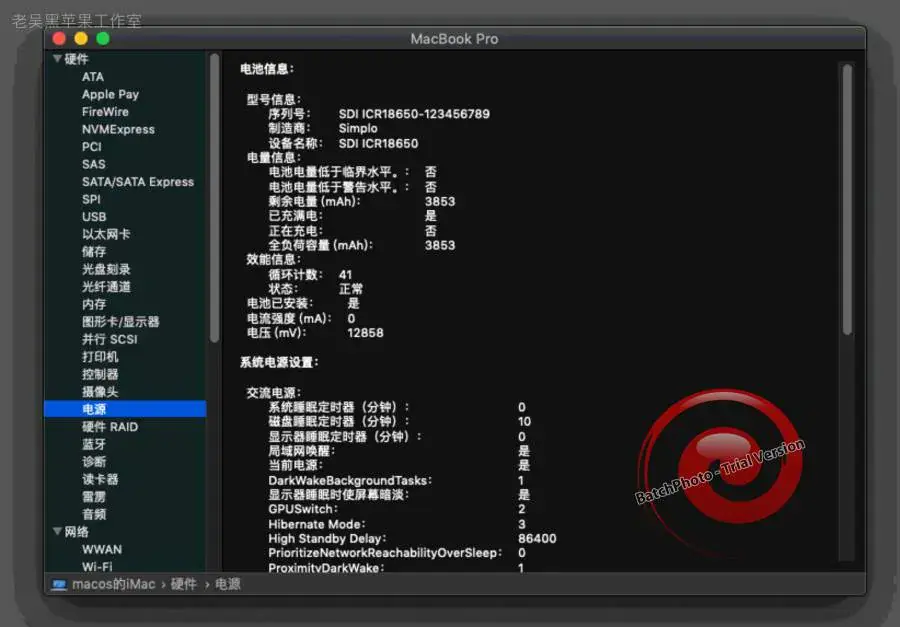Click the green zoom window button
The image size is (900, 627).
coord(103,38)
